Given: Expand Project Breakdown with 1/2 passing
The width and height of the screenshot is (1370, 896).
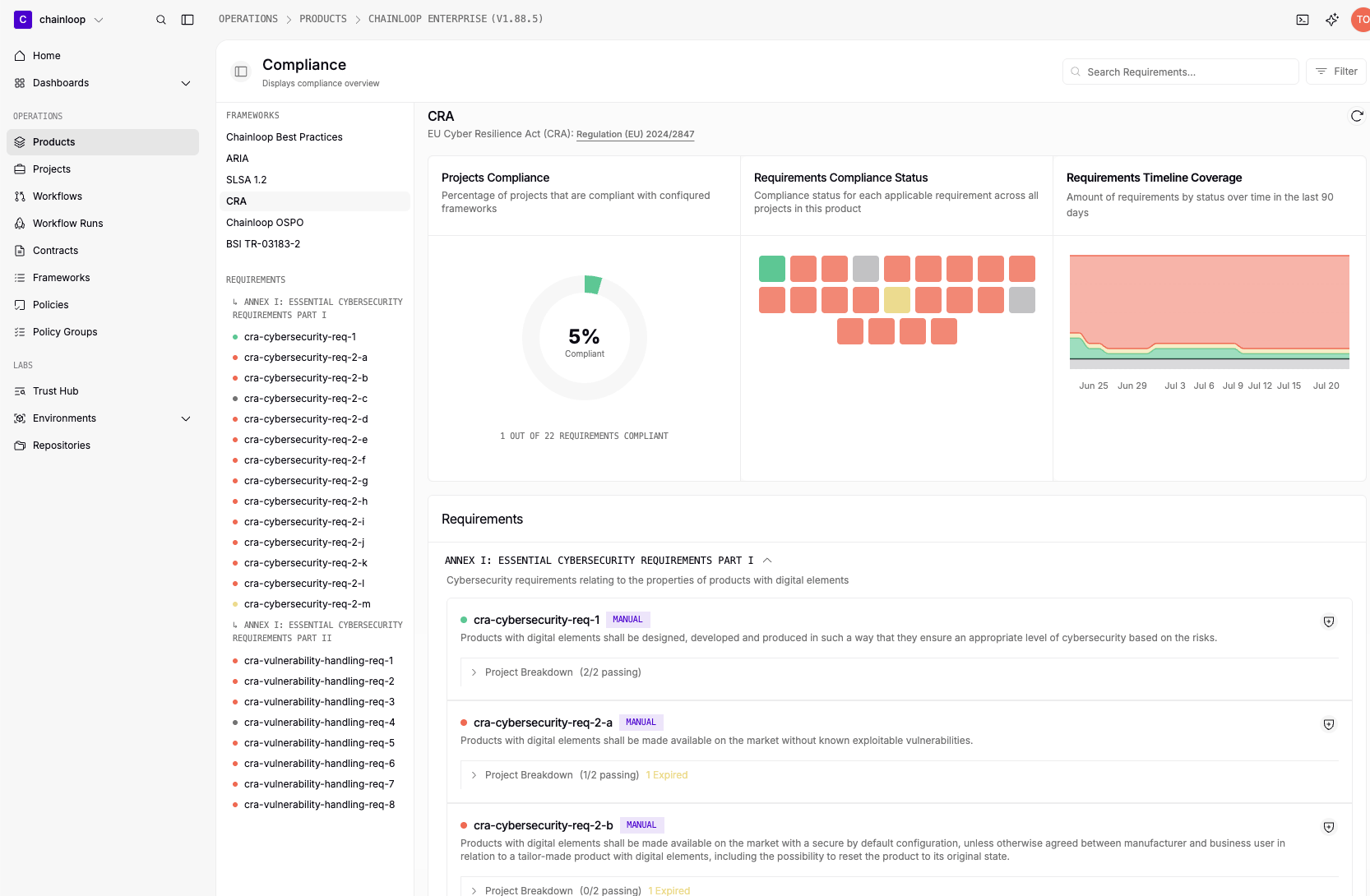Looking at the screenshot, I should click(x=474, y=775).
